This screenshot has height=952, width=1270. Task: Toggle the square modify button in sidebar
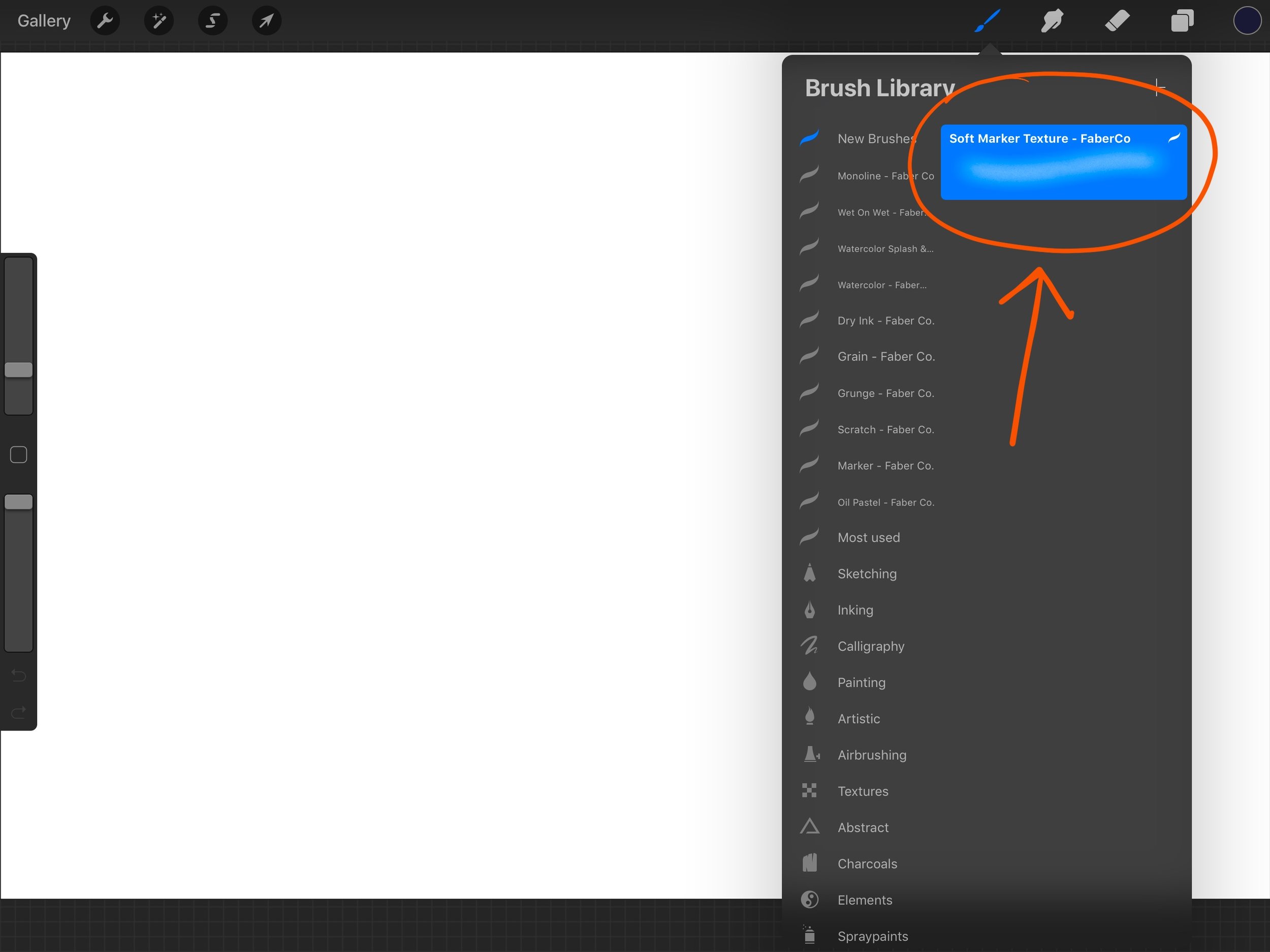click(18, 455)
